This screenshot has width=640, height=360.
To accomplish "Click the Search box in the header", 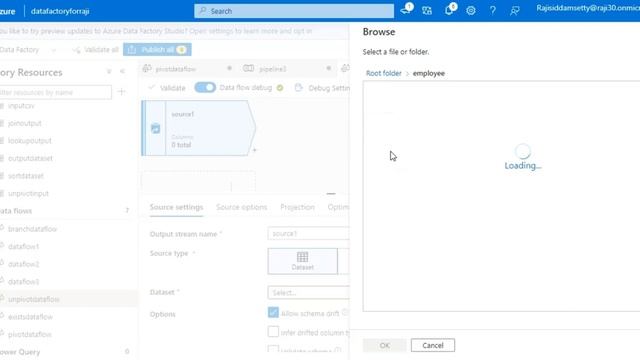I will (294, 11).
